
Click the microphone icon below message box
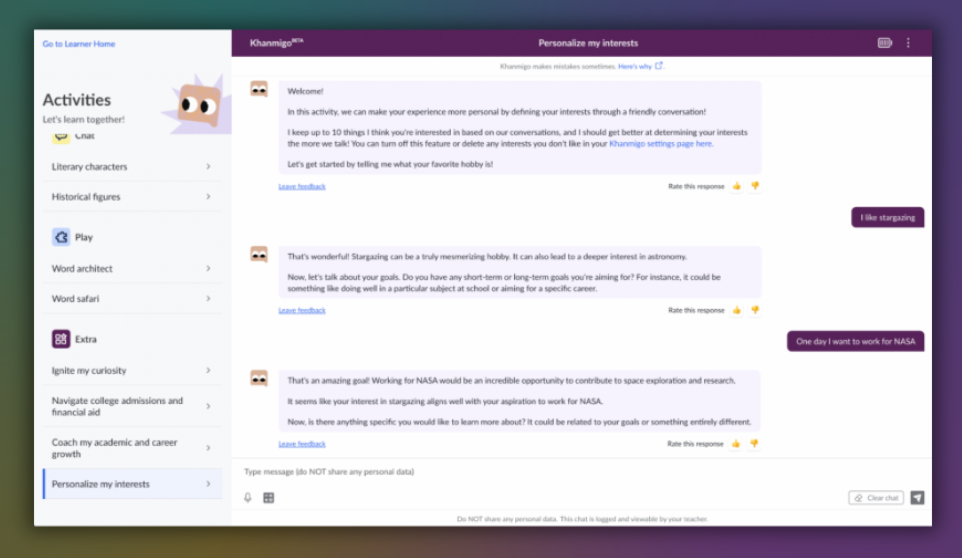(x=247, y=497)
